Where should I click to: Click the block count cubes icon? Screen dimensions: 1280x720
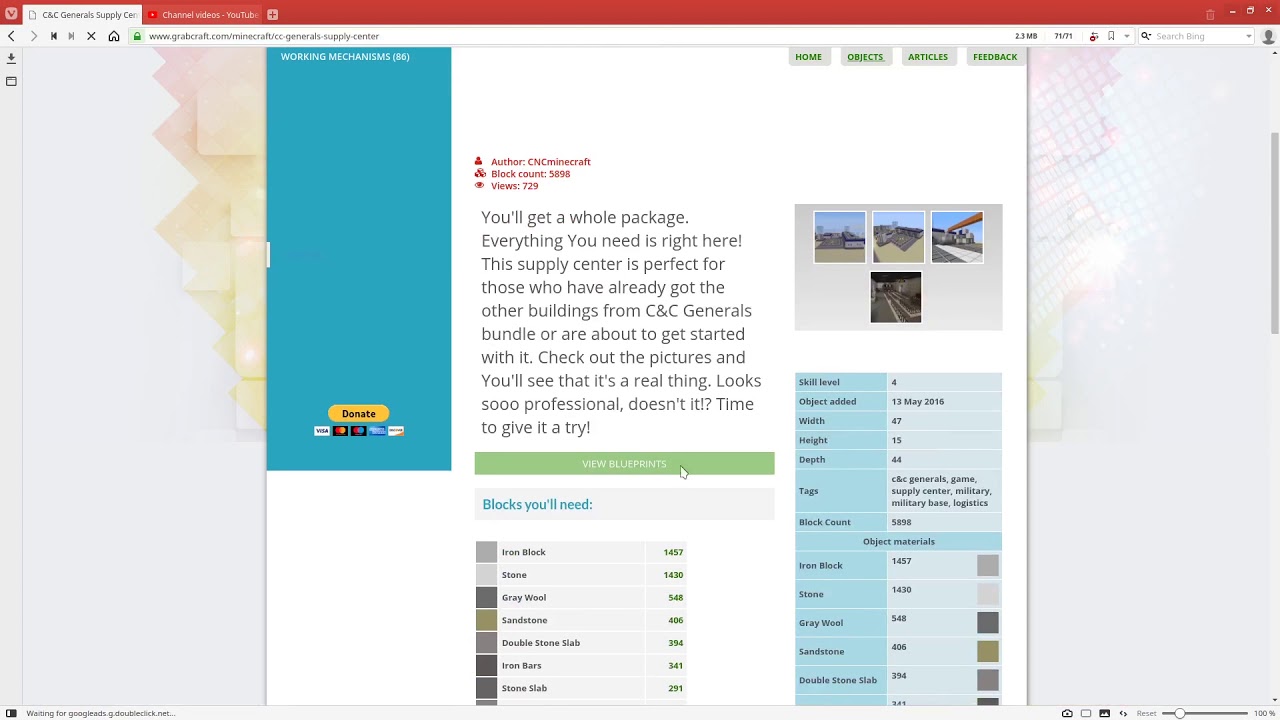click(480, 173)
